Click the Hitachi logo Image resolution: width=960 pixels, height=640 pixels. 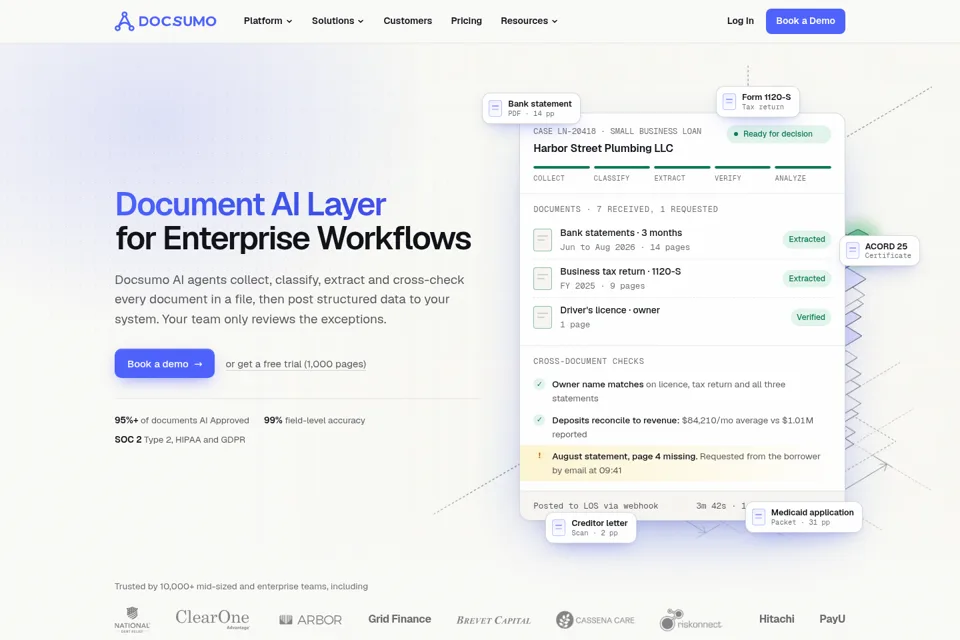coord(776,619)
